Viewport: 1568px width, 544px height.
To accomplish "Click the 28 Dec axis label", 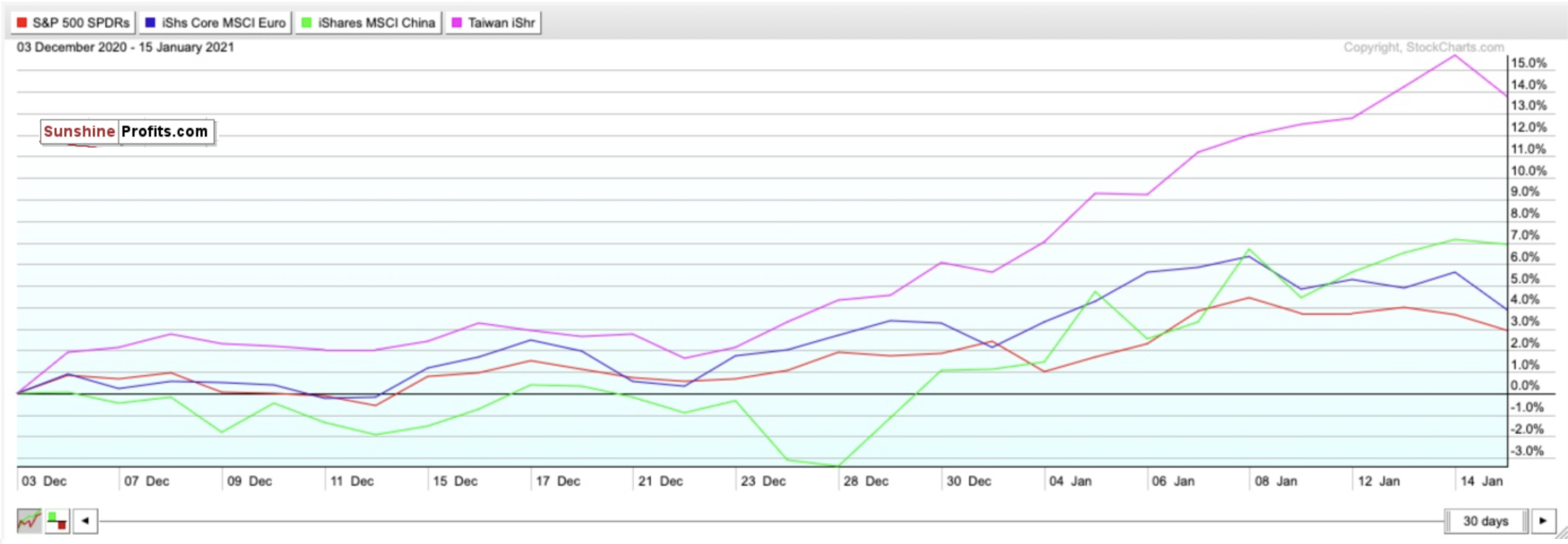I will (x=866, y=481).
